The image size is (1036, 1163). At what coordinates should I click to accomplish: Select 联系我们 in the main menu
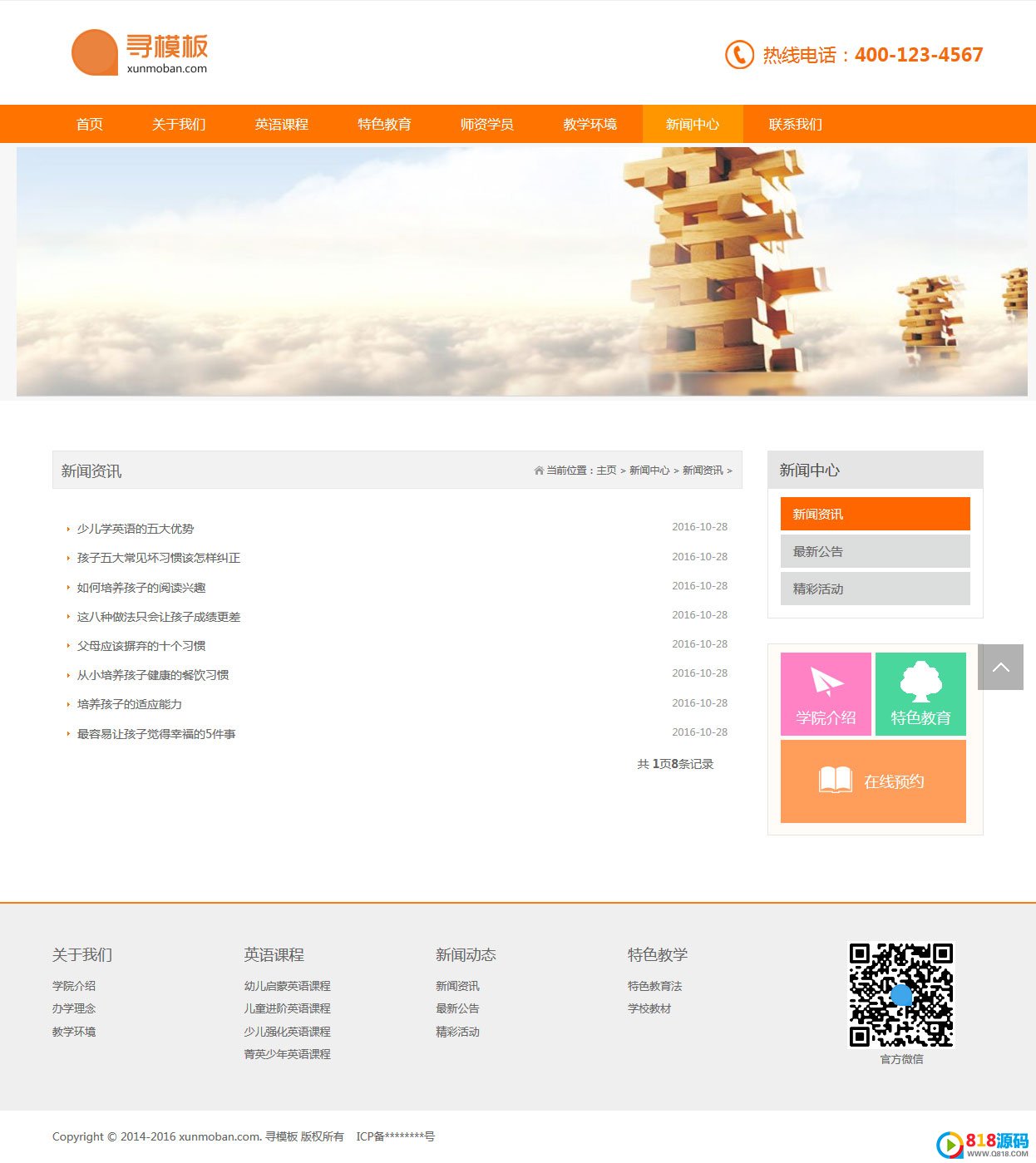click(795, 124)
